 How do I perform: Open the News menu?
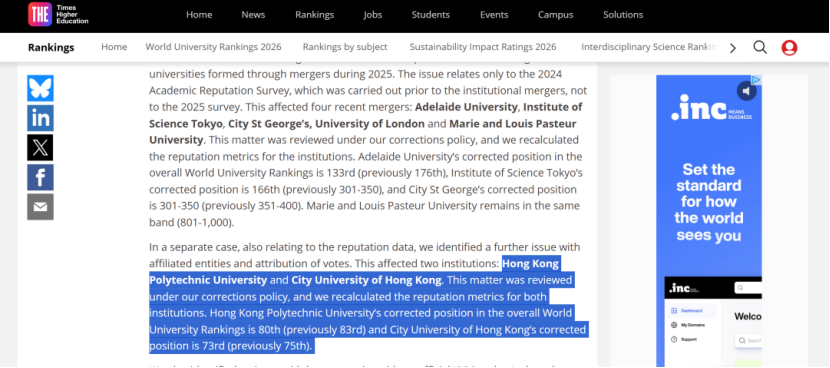click(253, 15)
